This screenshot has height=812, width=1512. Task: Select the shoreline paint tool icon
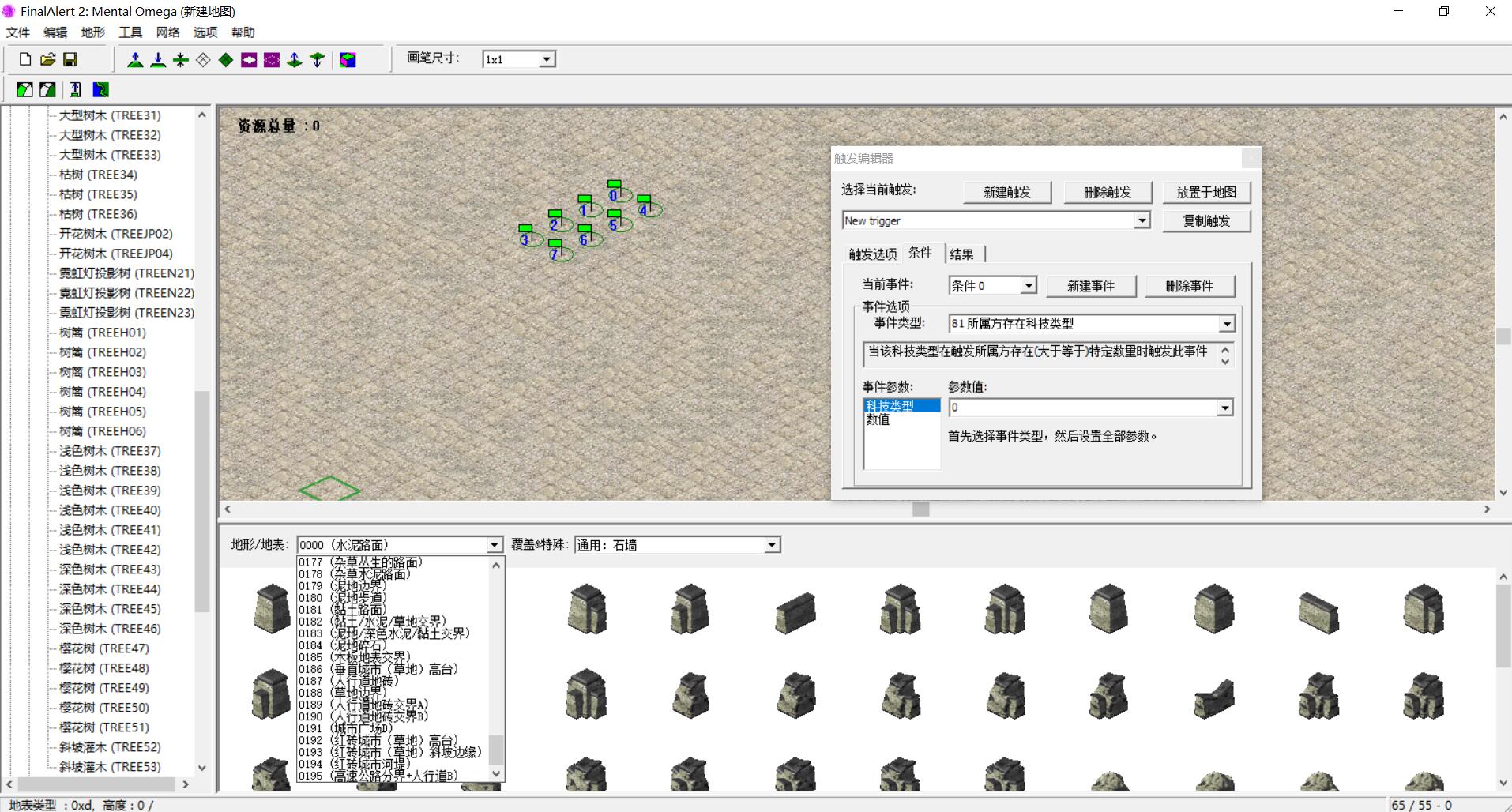pos(100,89)
